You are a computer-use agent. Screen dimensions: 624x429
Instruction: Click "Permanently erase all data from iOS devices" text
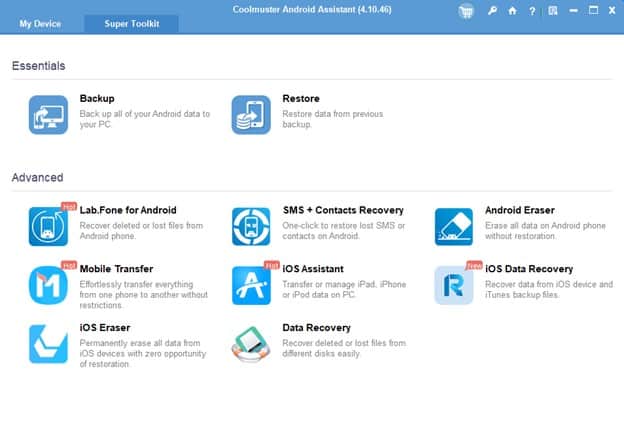click(142, 354)
